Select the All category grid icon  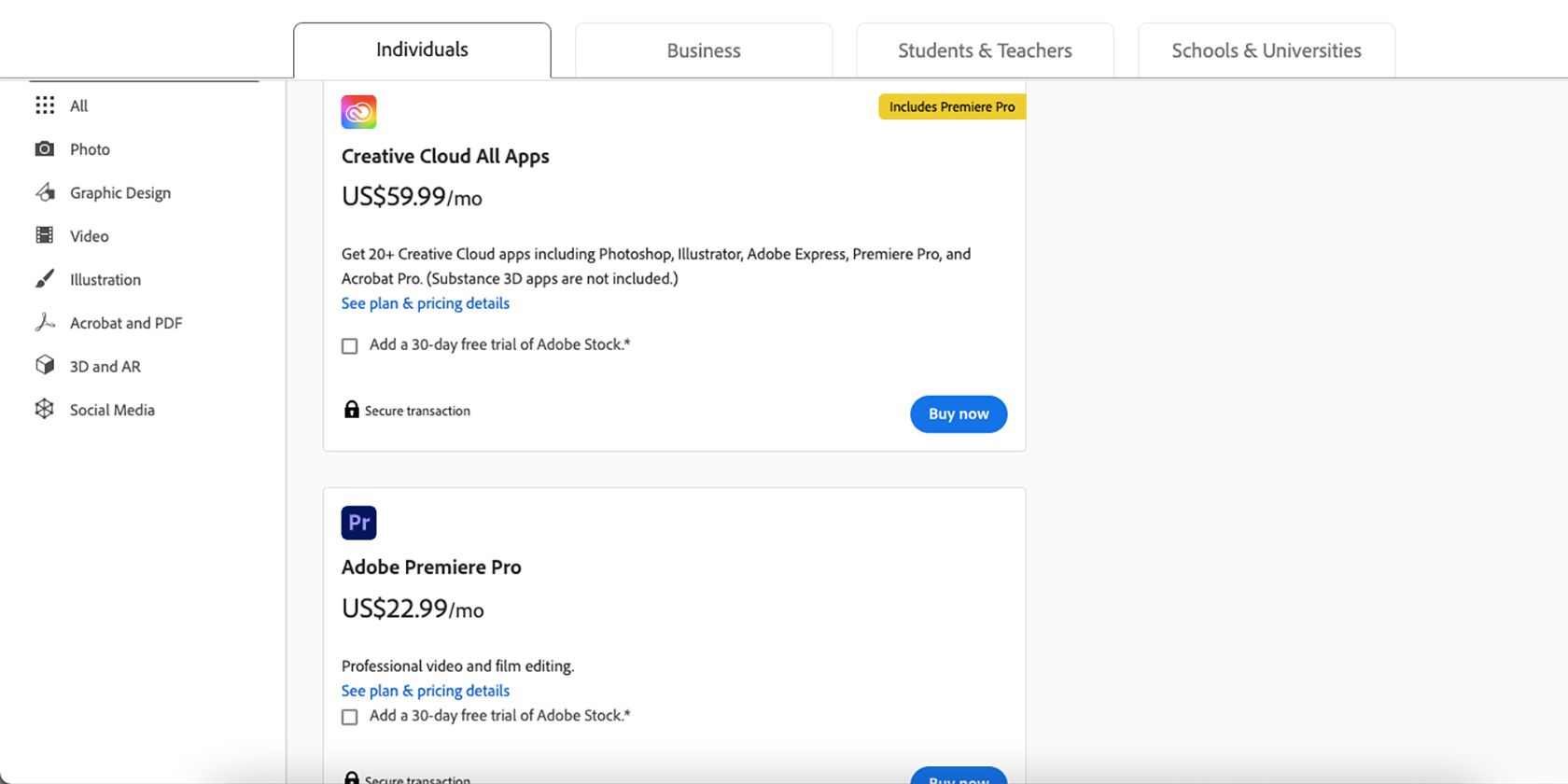(45, 105)
